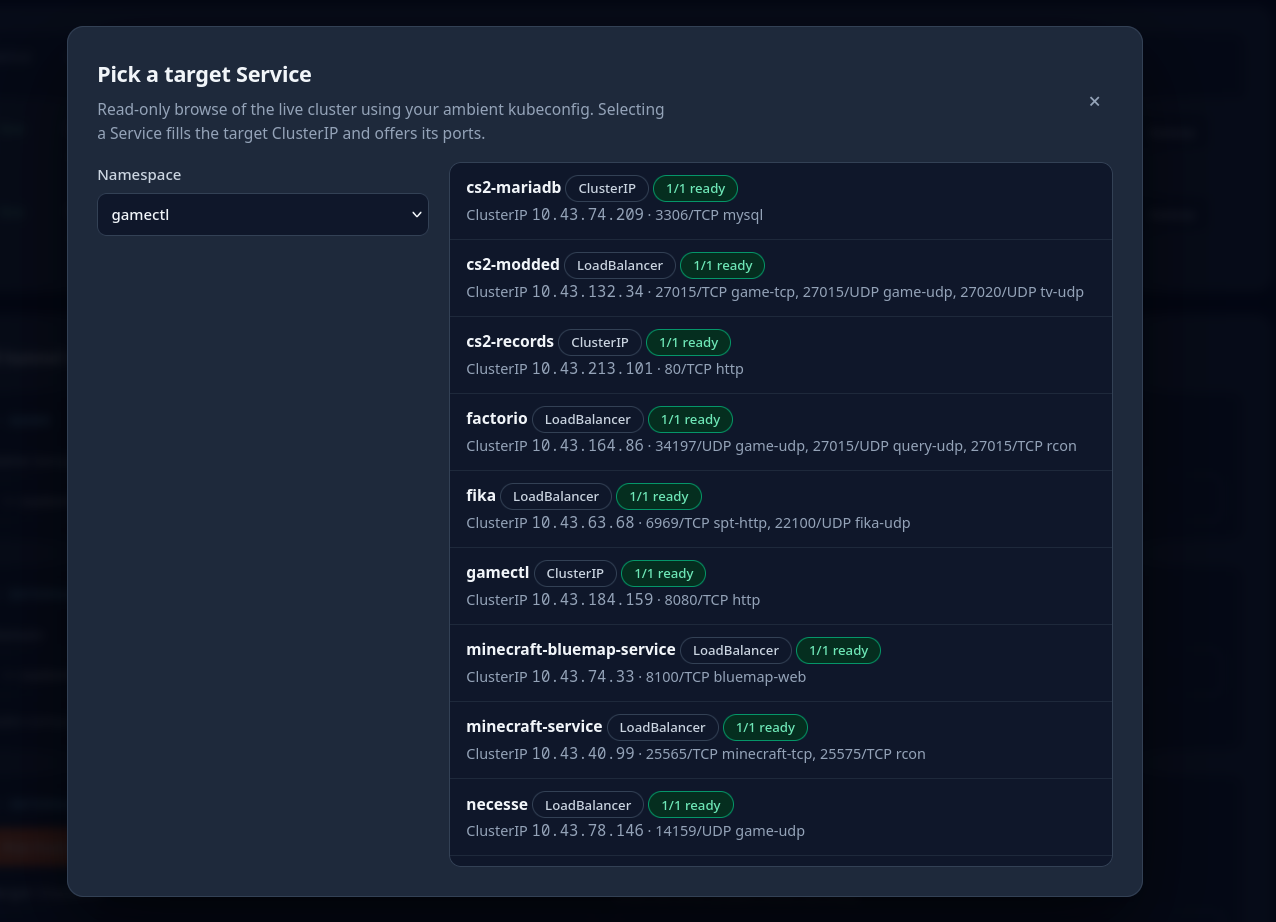Click the ClusterIP badge on cs2-records
This screenshot has width=1276, height=922.
[x=600, y=342]
